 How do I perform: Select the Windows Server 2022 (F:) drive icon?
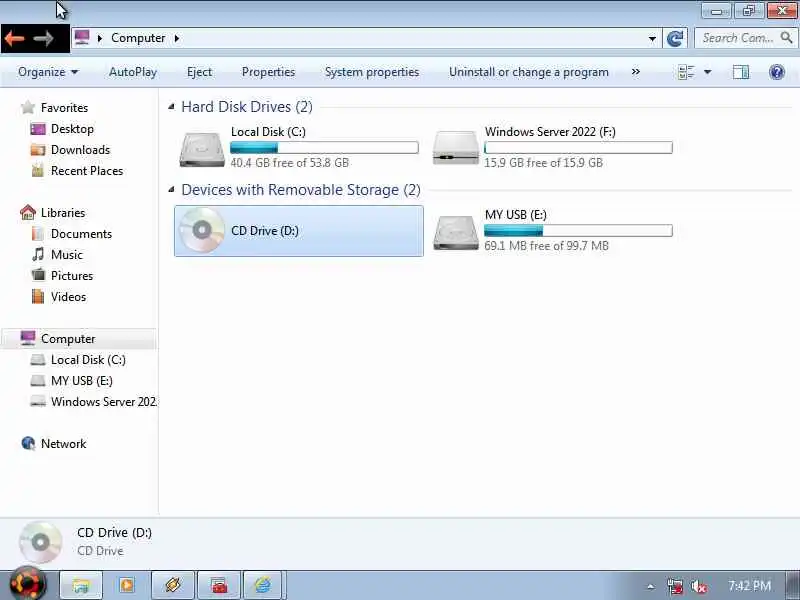[x=456, y=148]
